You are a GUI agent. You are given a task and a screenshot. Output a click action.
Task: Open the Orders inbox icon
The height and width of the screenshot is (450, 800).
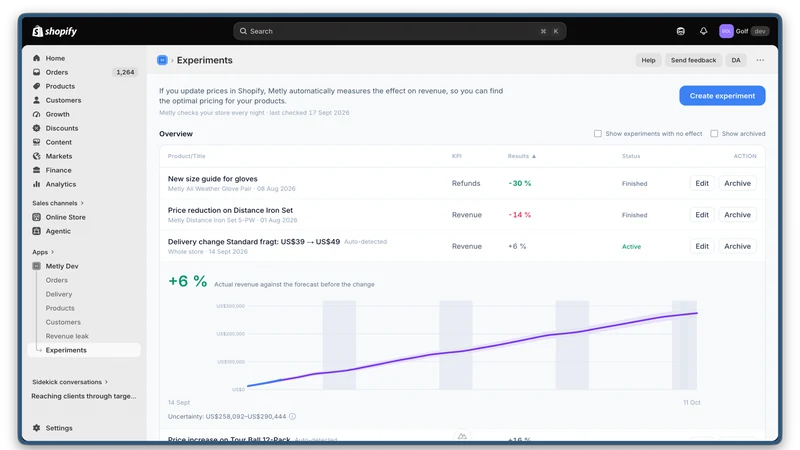36,72
